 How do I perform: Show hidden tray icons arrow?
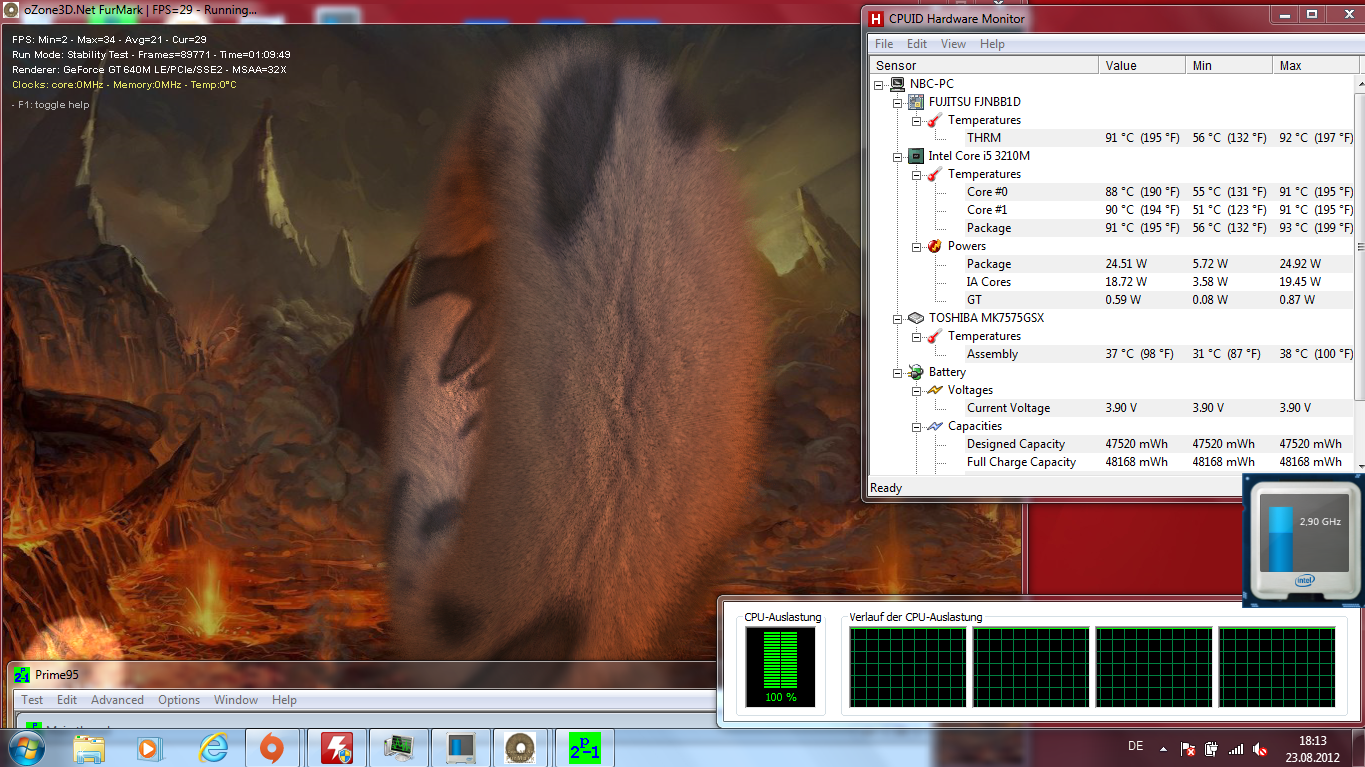1162,748
